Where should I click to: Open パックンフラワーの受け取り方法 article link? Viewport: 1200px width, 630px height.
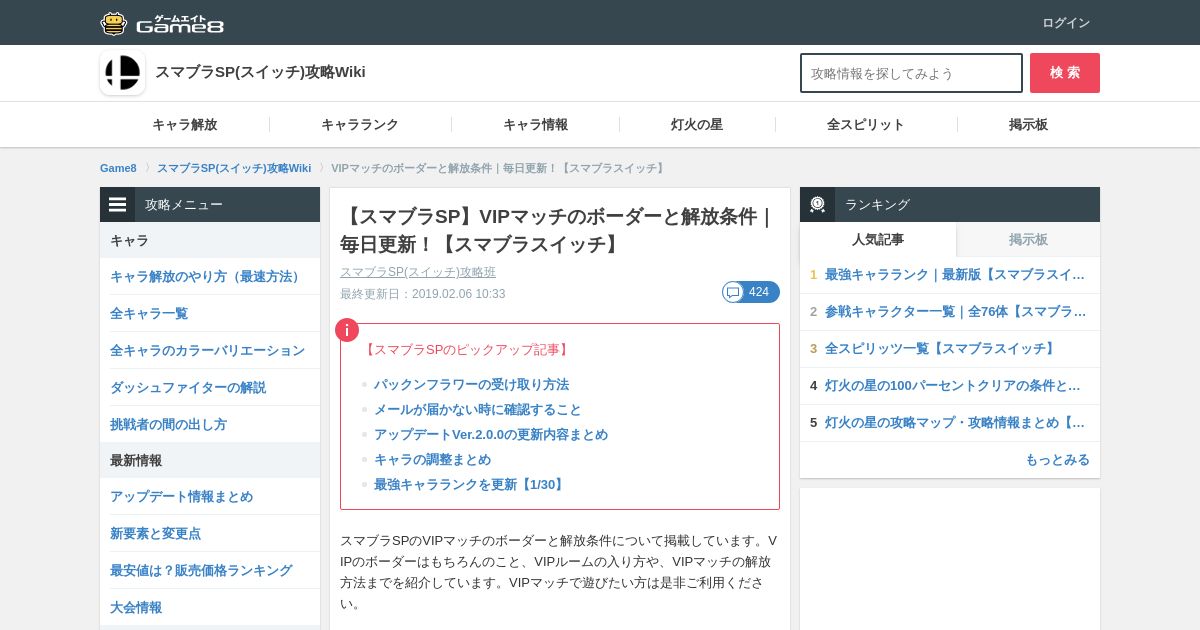471,385
